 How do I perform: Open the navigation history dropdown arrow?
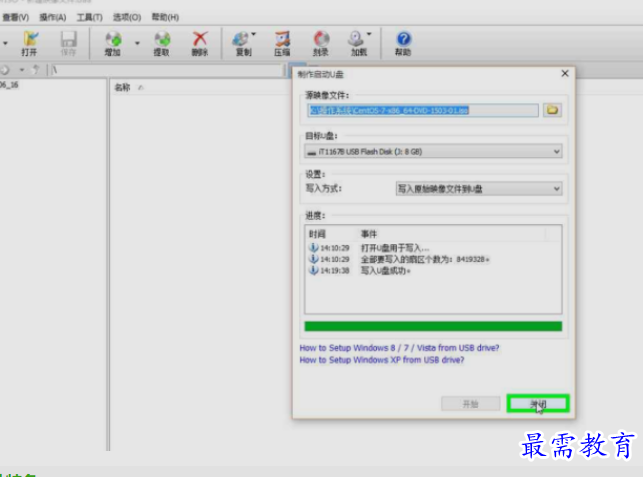[22, 70]
